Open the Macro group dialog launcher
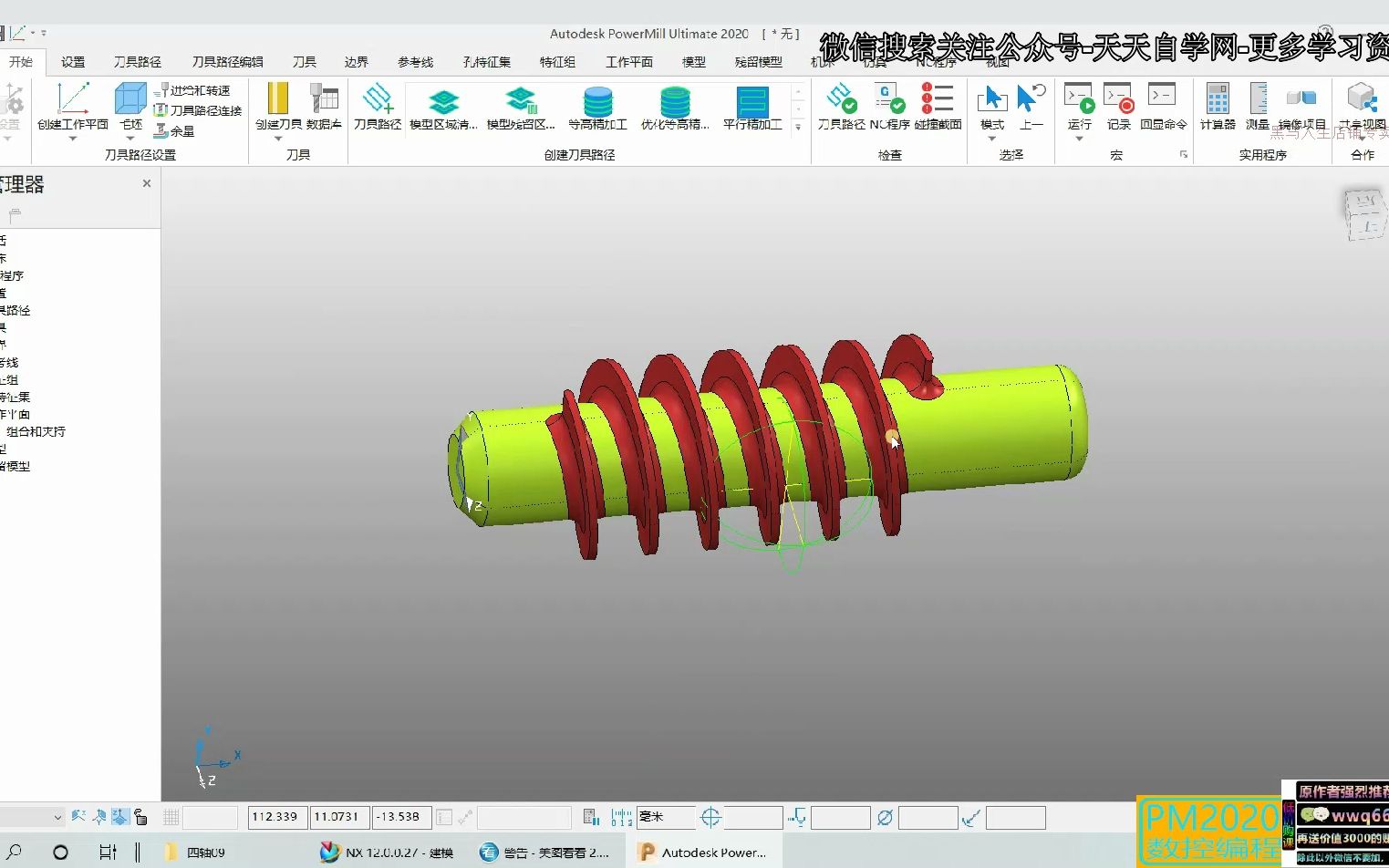 click(1184, 155)
